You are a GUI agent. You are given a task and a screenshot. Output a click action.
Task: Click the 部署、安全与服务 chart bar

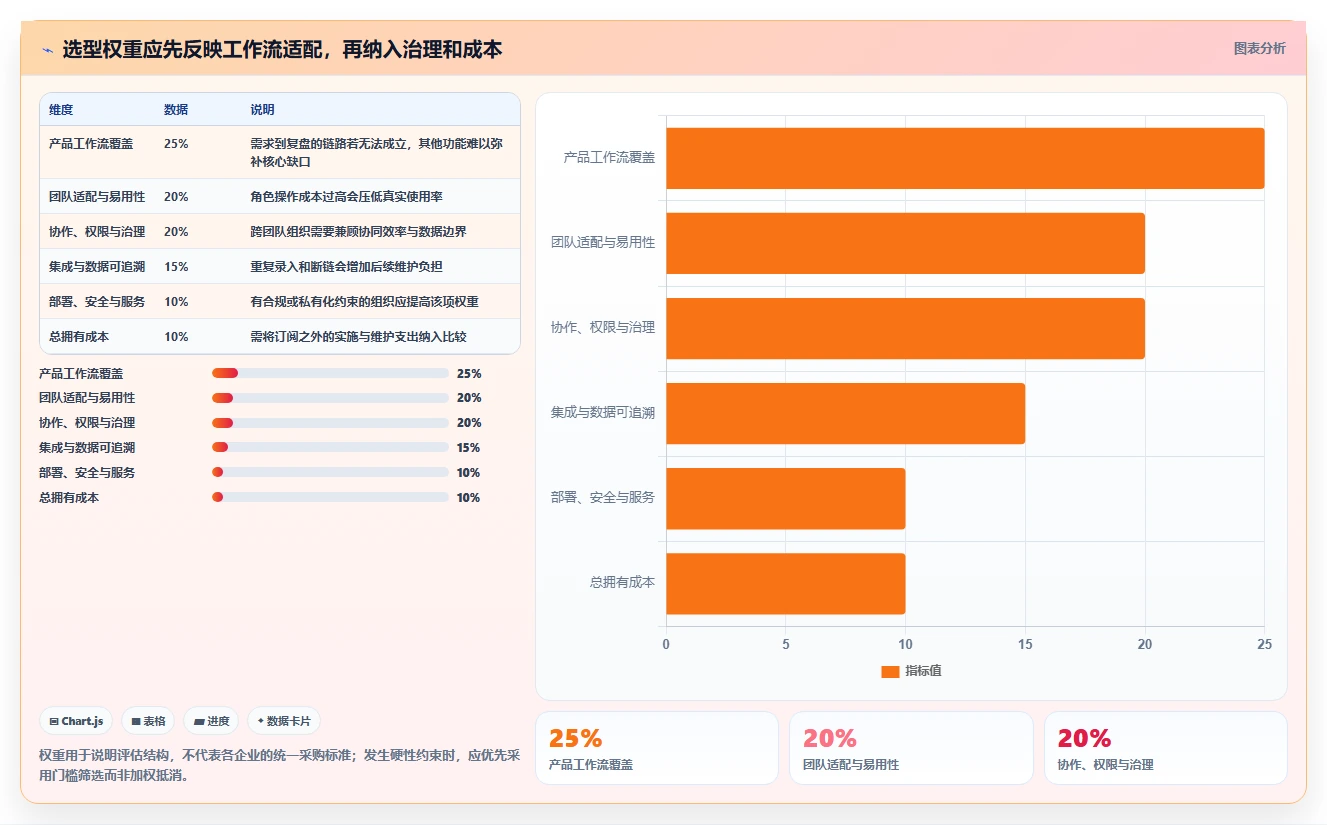coord(785,498)
